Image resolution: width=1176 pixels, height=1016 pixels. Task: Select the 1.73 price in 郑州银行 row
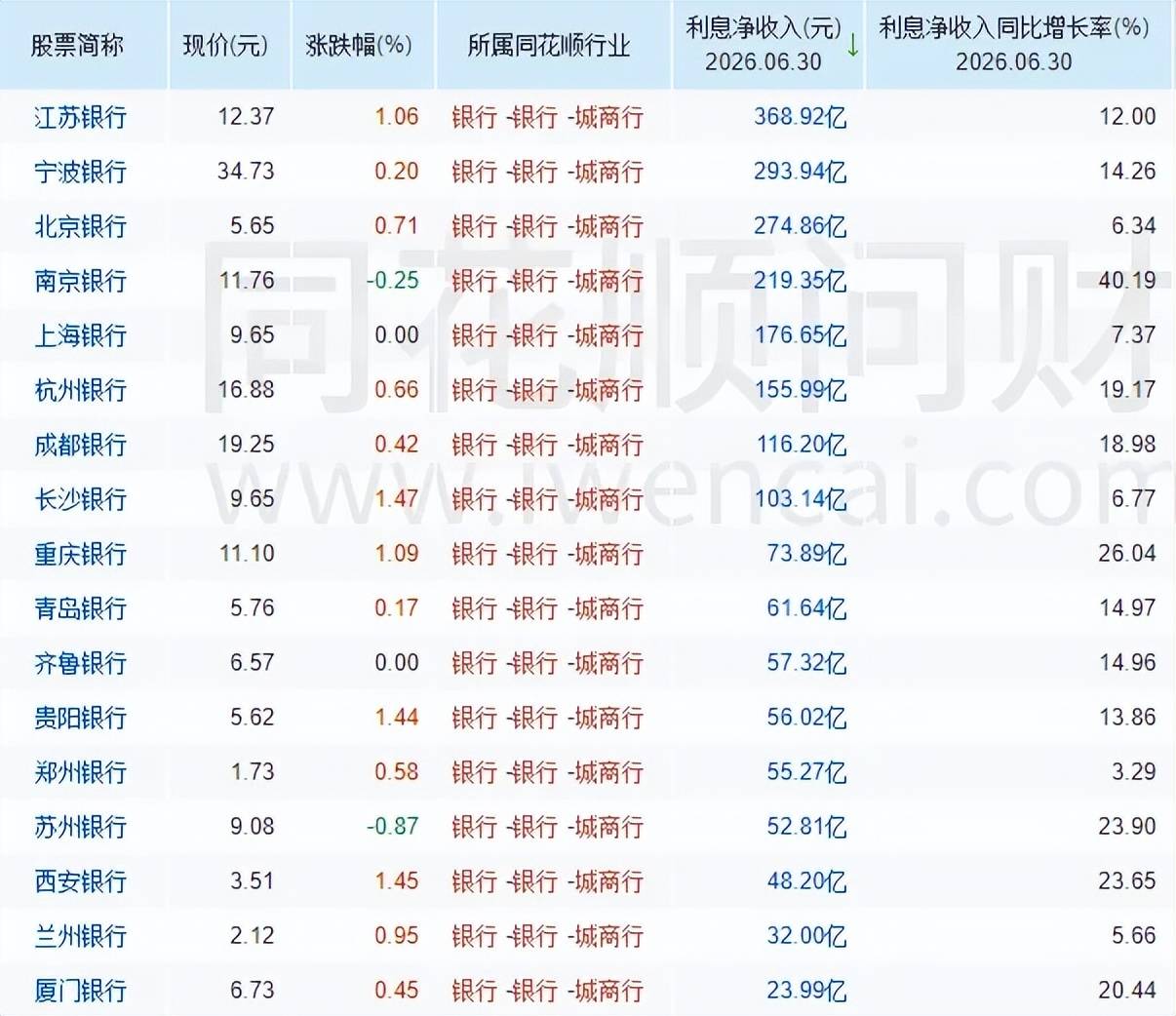pyautogui.click(x=253, y=772)
